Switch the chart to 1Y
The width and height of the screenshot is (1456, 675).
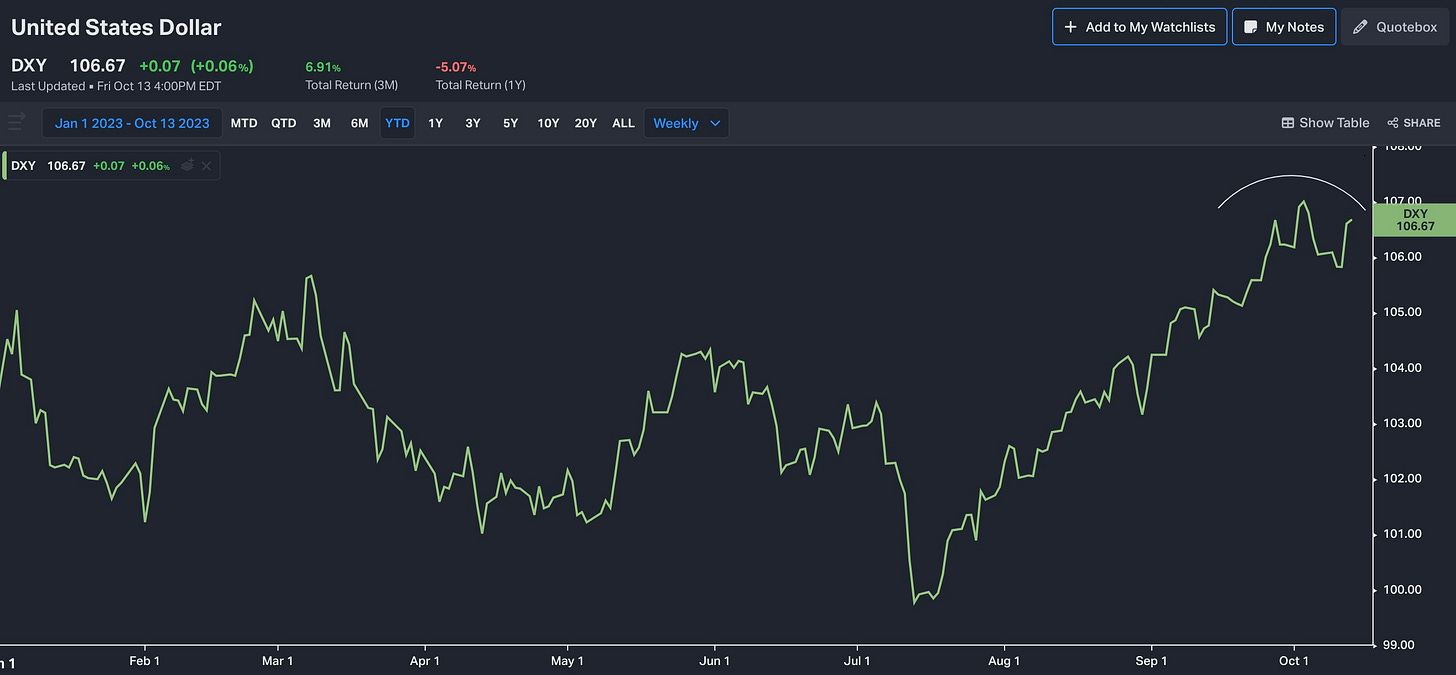click(x=435, y=123)
